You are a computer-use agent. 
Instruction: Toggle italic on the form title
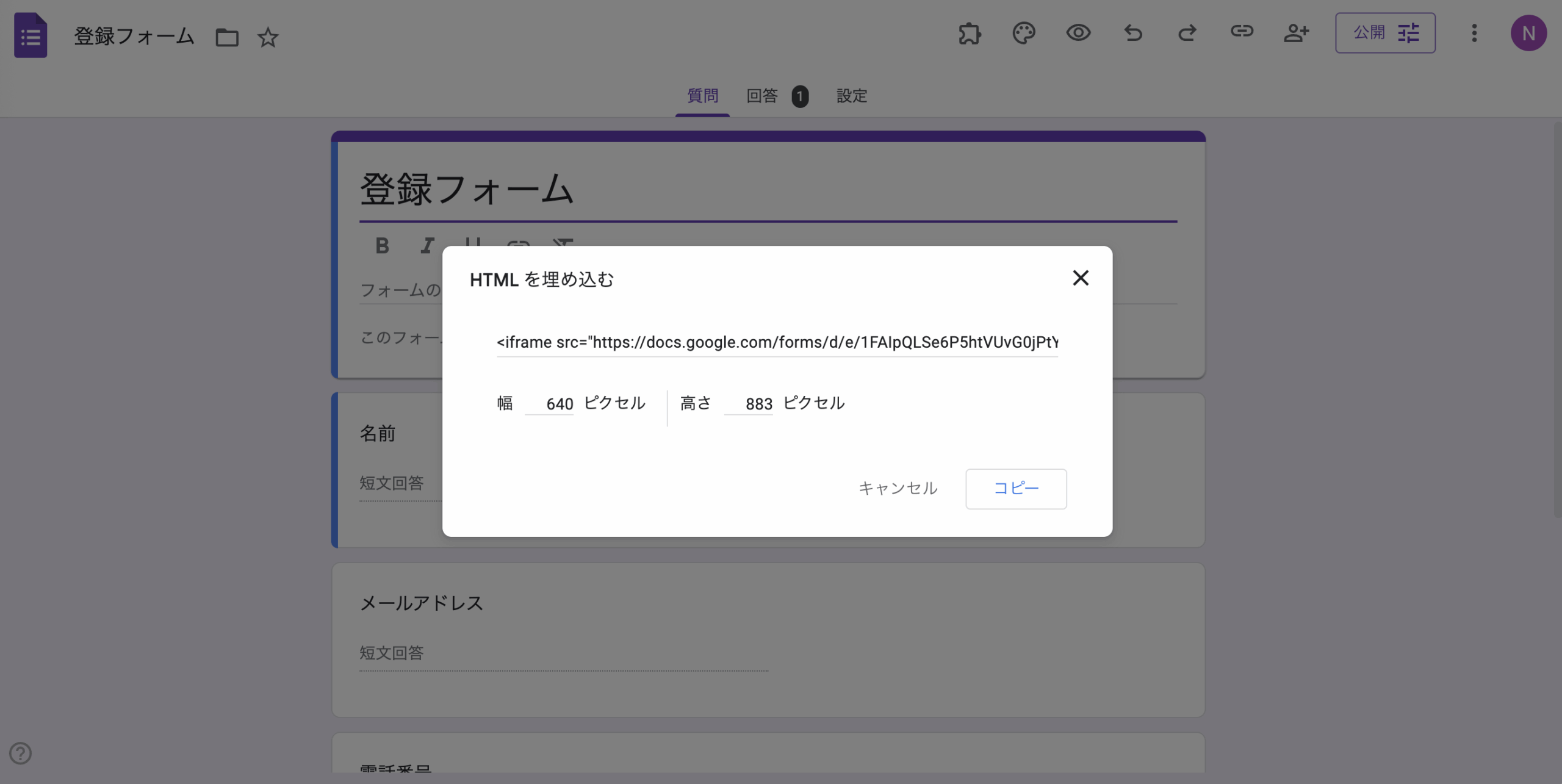coord(427,246)
